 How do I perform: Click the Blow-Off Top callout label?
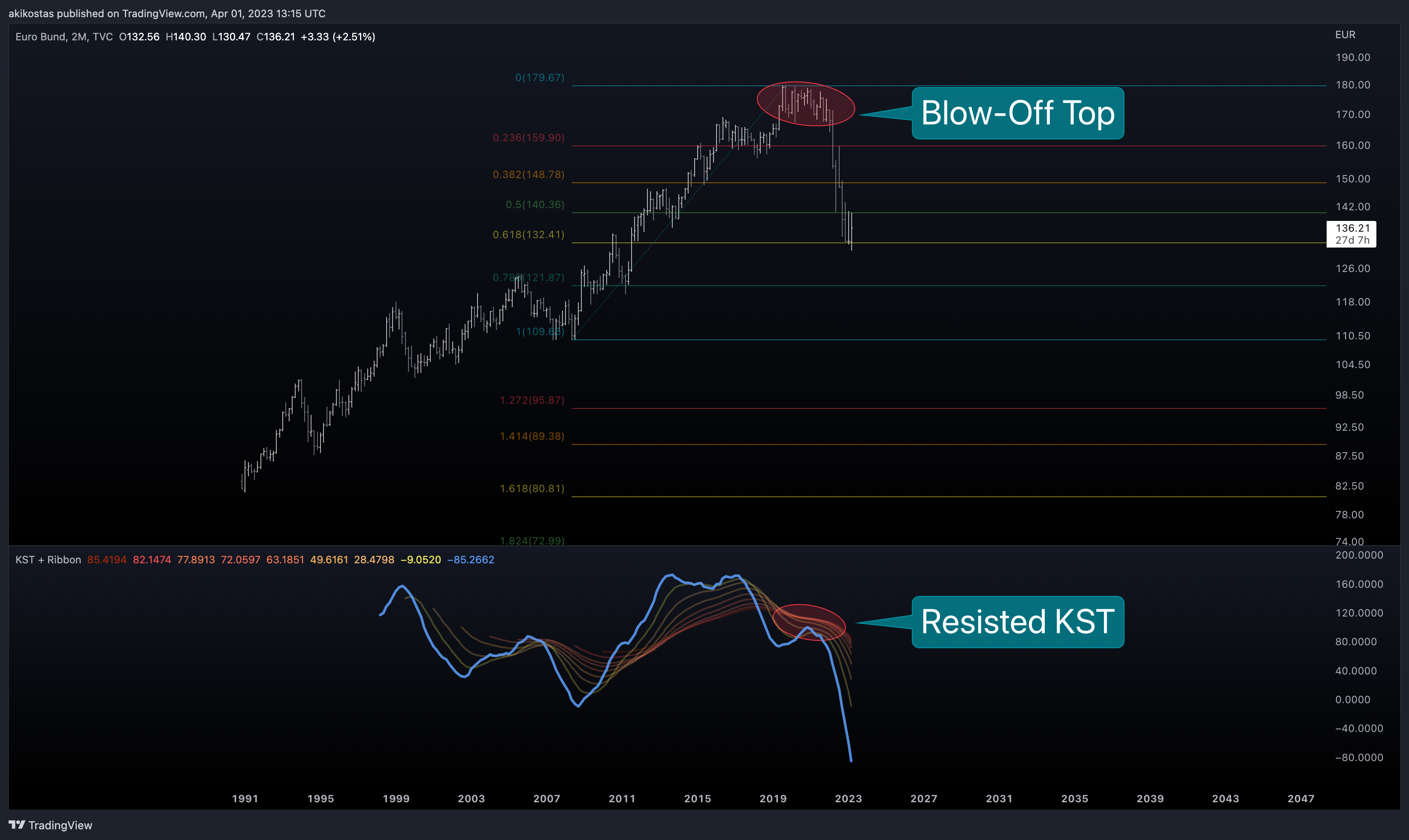(1018, 113)
